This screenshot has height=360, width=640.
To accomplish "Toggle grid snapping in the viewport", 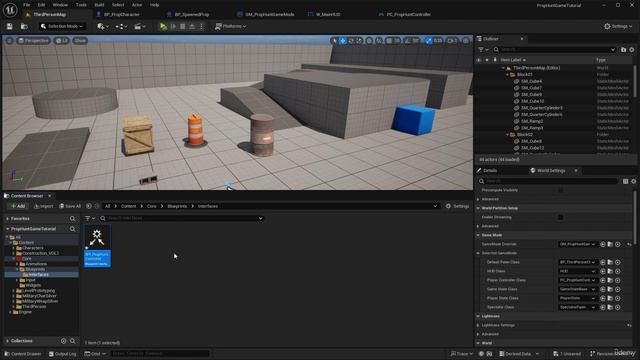I will click(389, 41).
